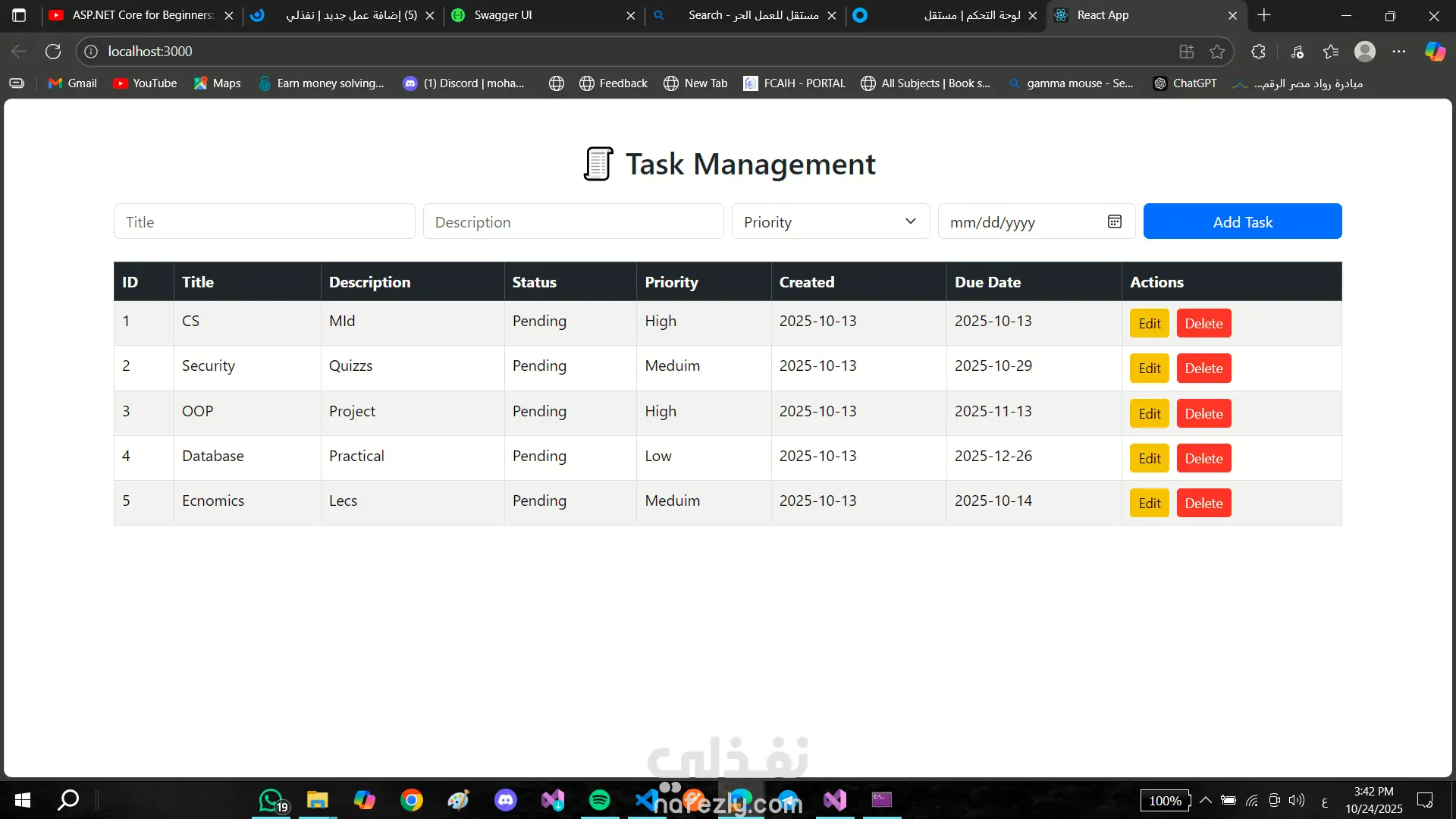Viewport: 1456px width, 819px height.
Task: Open the Copilot icon in toolbar
Action: pyautogui.click(x=1435, y=52)
